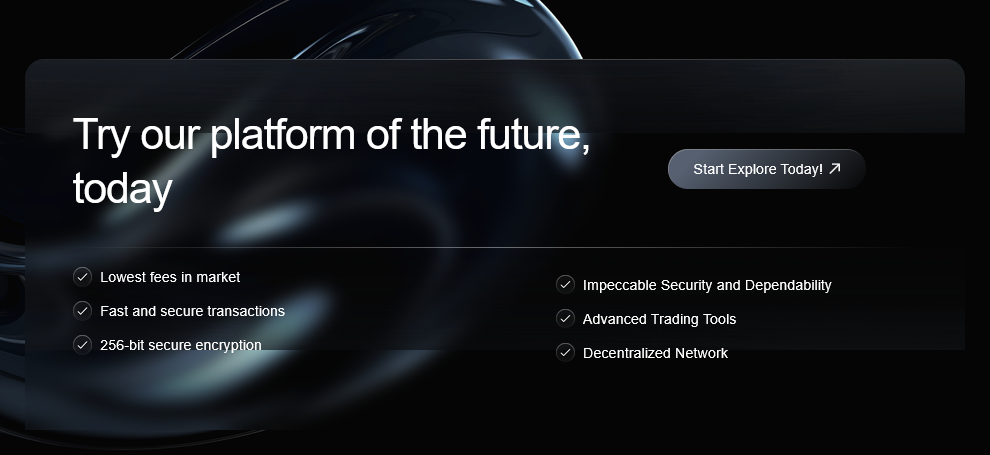Click the diagonal arrow icon in the Start Explore button
Image resolution: width=990 pixels, height=455 pixels.
(835, 168)
